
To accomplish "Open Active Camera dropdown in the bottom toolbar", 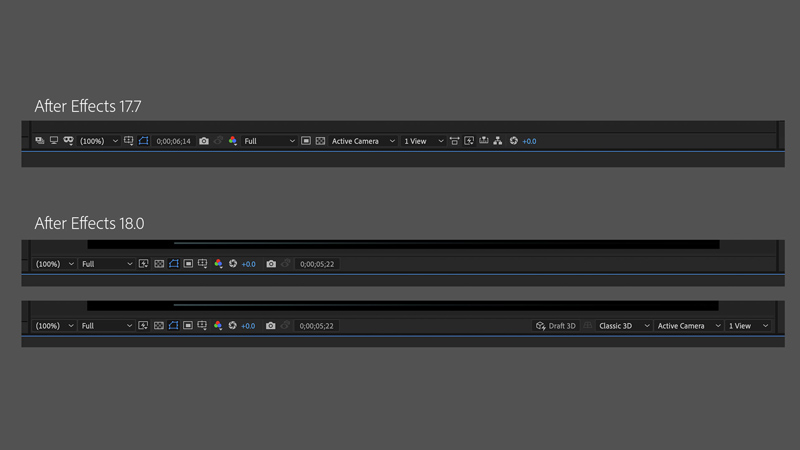I will (x=686, y=326).
